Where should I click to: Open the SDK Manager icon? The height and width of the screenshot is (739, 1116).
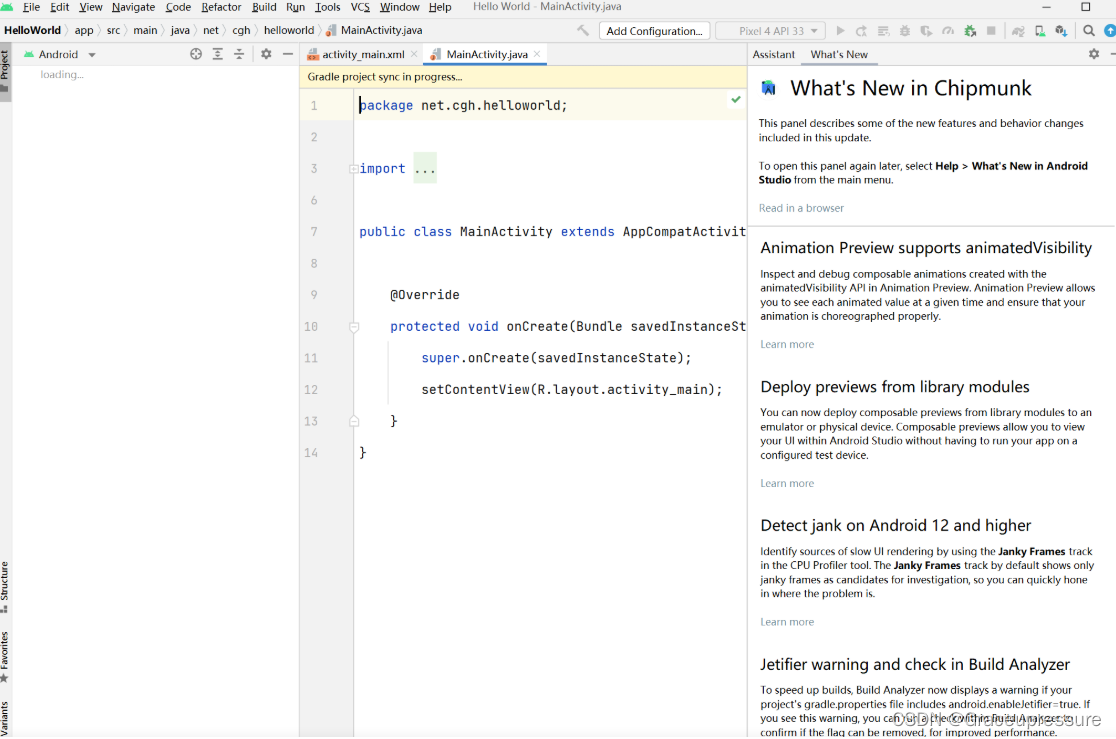tap(1061, 31)
